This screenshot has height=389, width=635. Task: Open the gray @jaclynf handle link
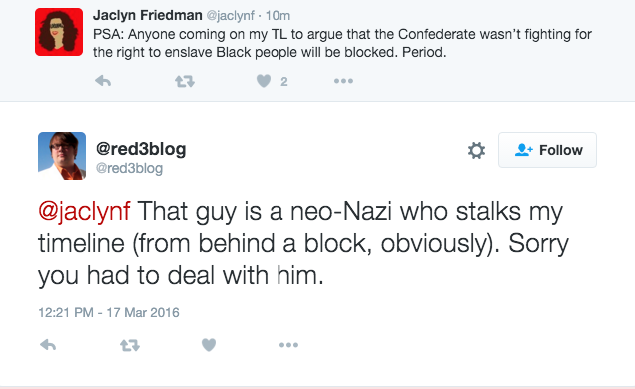pyautogui.click(x=230, y=16)
